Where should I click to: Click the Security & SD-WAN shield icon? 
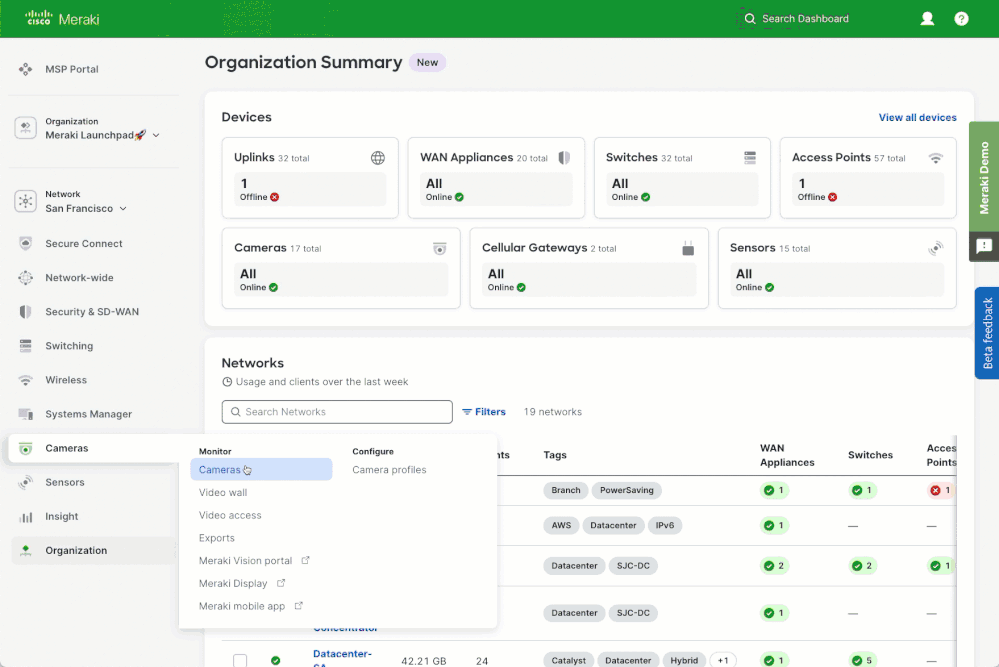25,312
